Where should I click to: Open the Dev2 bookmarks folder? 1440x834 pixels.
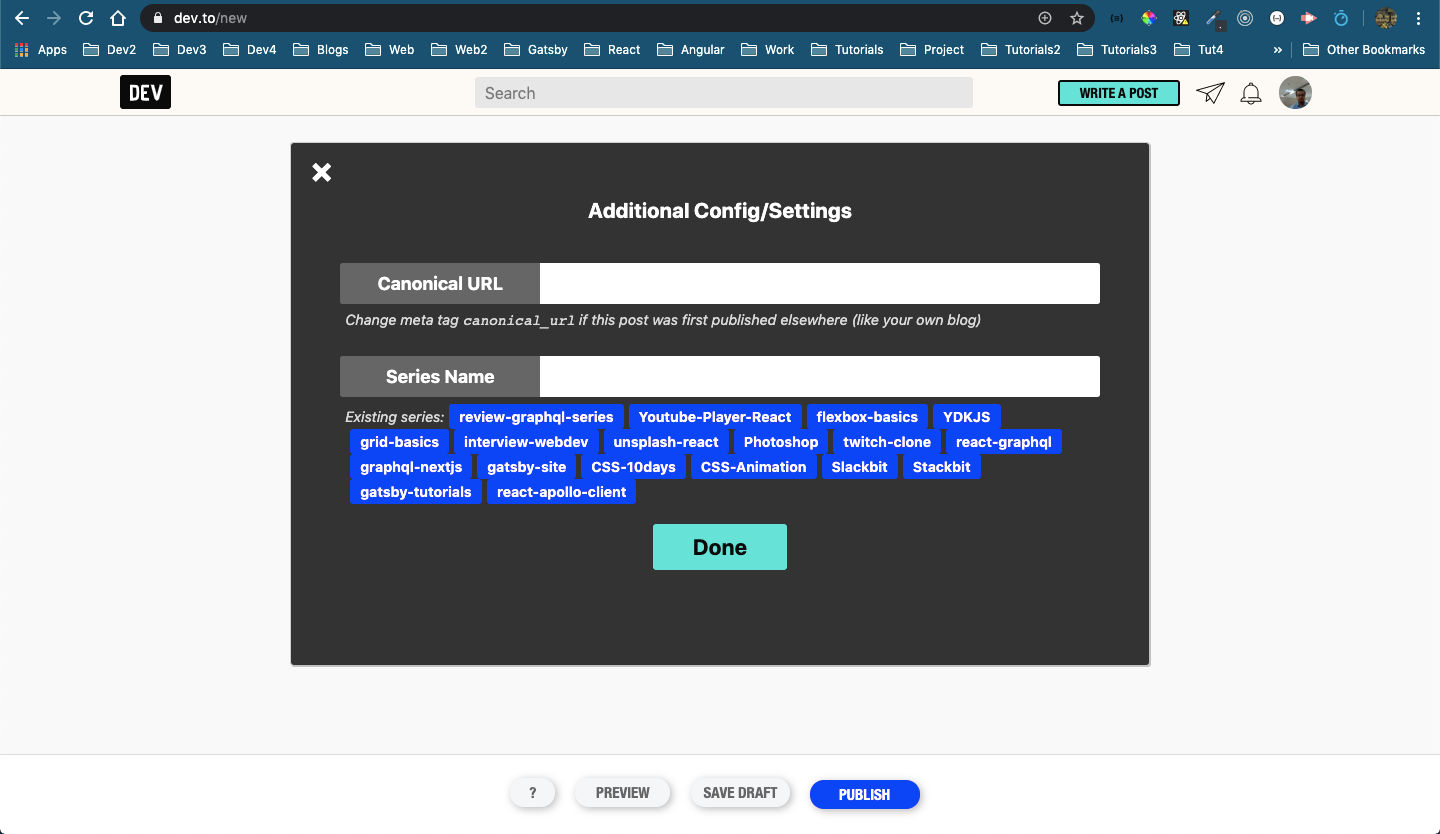(110, 49)
